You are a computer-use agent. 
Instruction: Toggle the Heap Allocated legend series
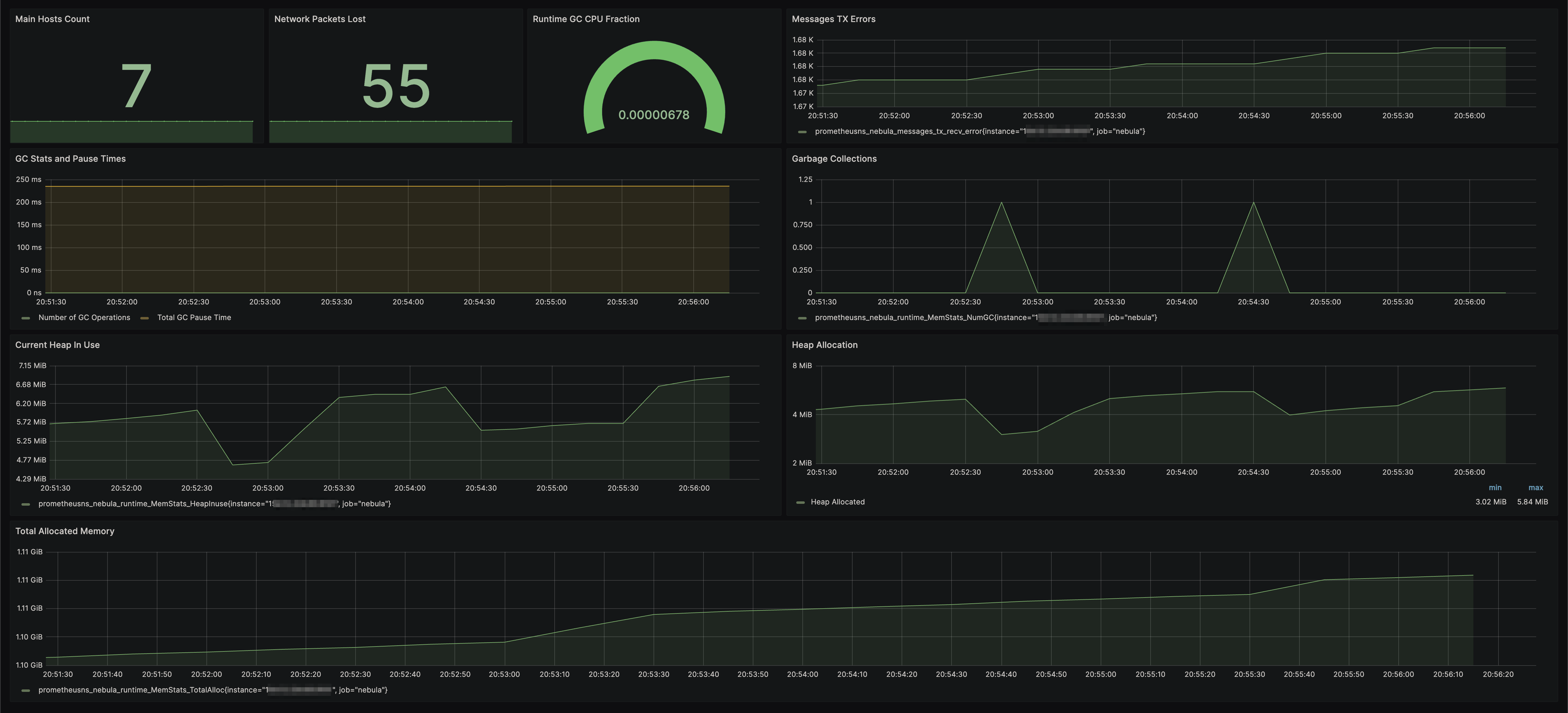tap(838, 502)
